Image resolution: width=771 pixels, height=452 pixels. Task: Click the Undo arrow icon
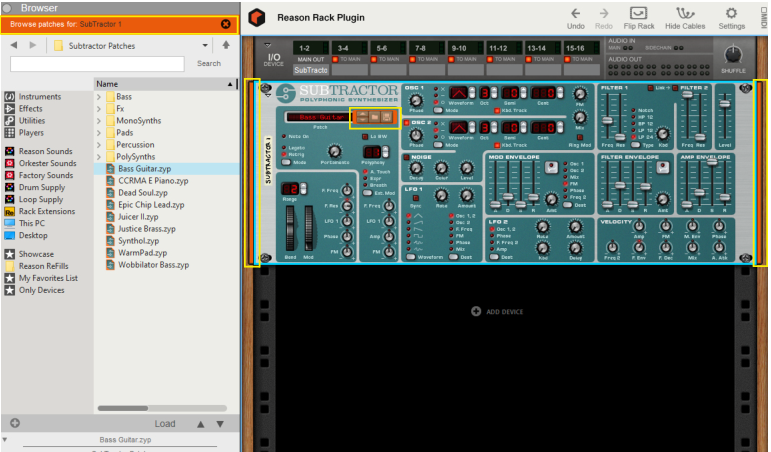[x=575, y=13]
